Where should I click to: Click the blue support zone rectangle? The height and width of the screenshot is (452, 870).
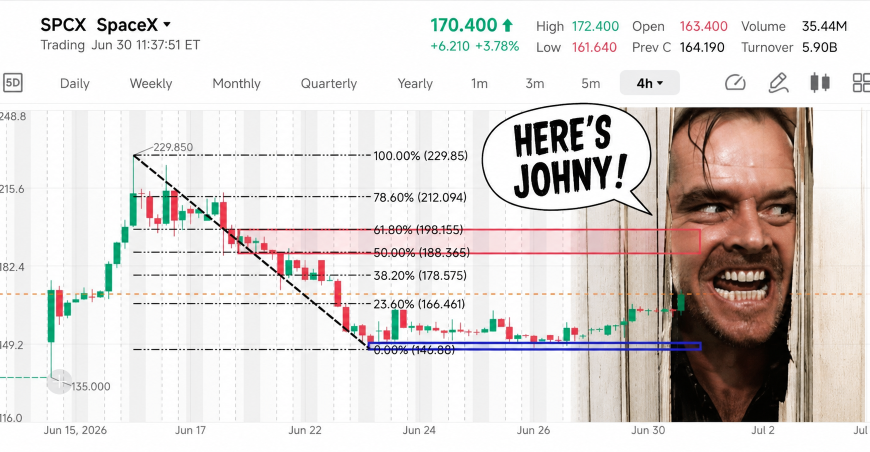pyautogui.click(x=534, y=346)
